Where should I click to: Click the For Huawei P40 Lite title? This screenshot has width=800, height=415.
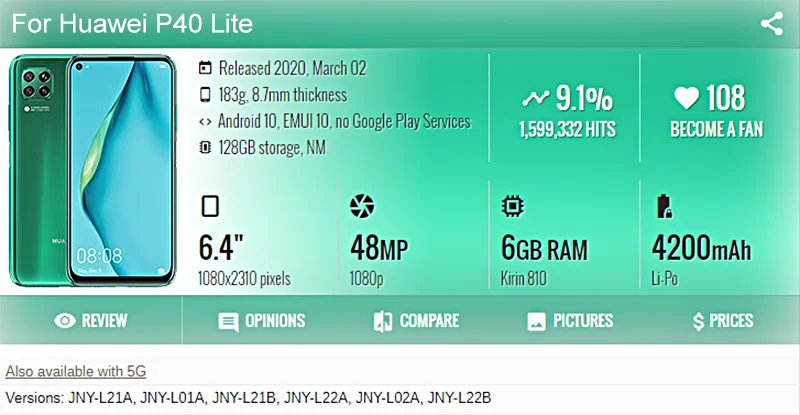tap(132, 23)
